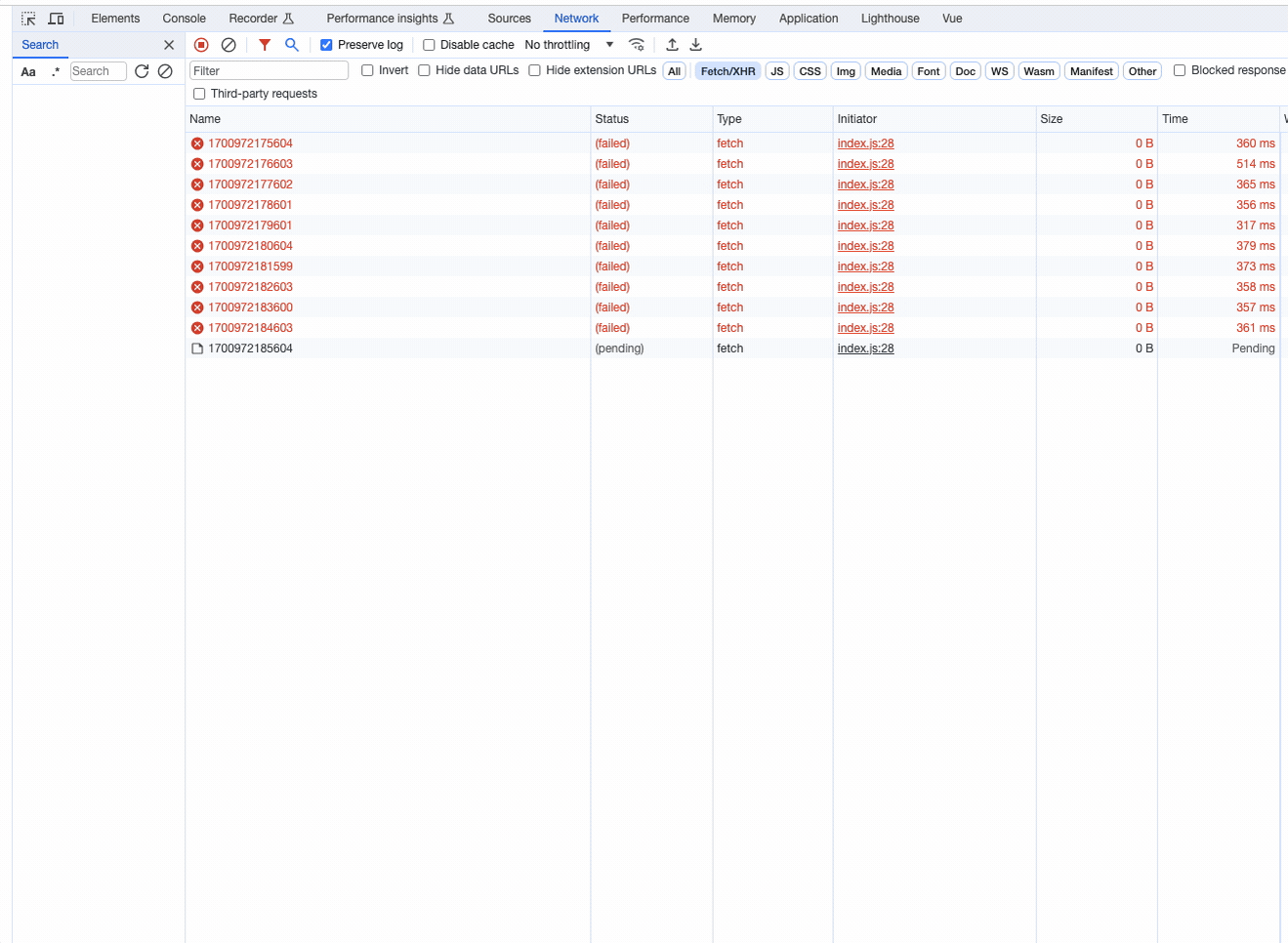Export HAR using download icon
The width and height of the screenshot is (1288, 943).
click(695, 44)
